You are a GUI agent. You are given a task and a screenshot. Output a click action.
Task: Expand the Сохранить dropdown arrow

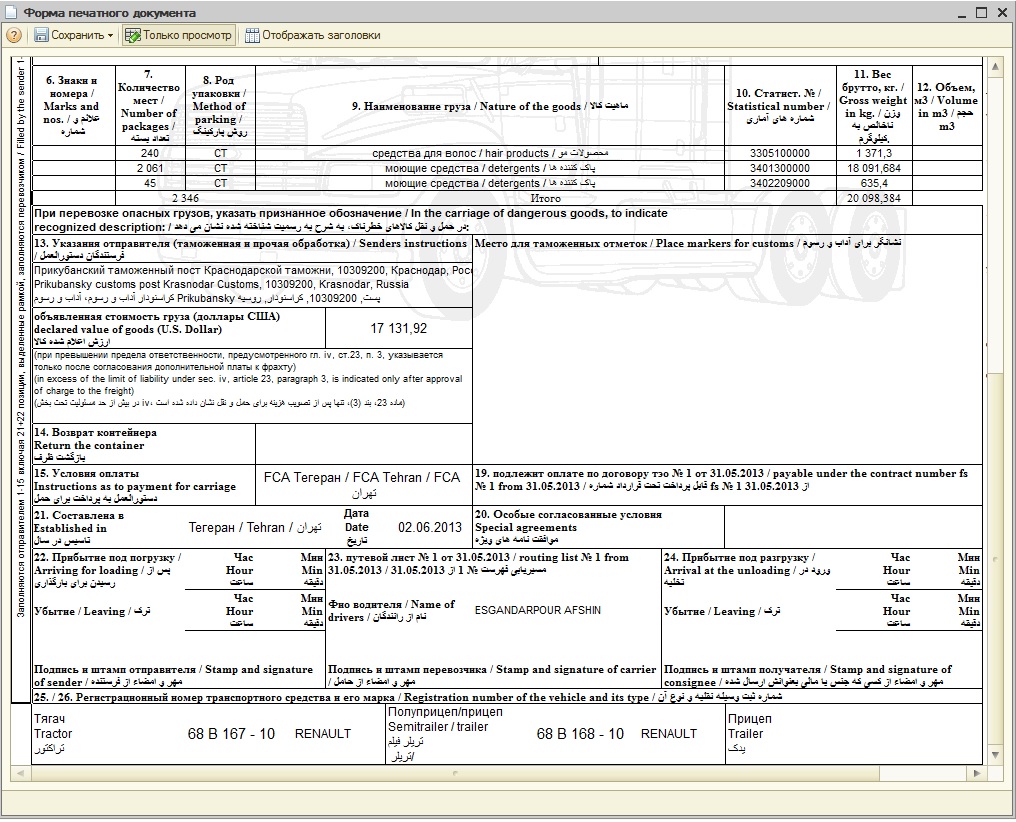(x=111, y=36)
